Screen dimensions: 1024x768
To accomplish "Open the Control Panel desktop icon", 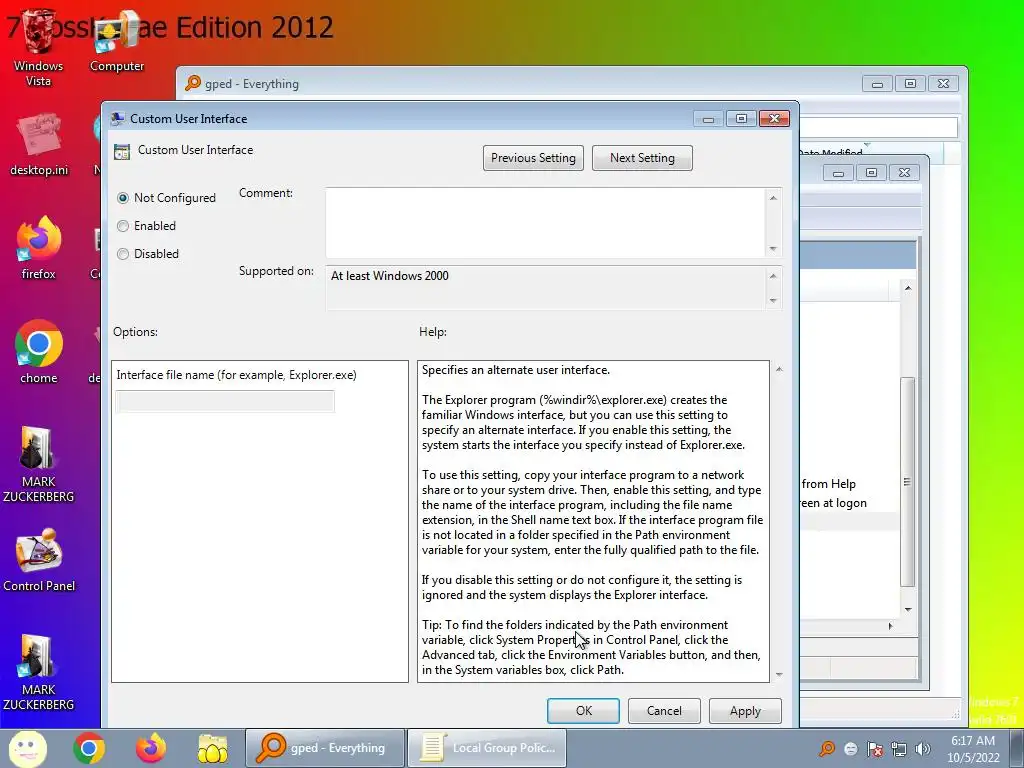I will pyautogui.click(x=39, y=560).
